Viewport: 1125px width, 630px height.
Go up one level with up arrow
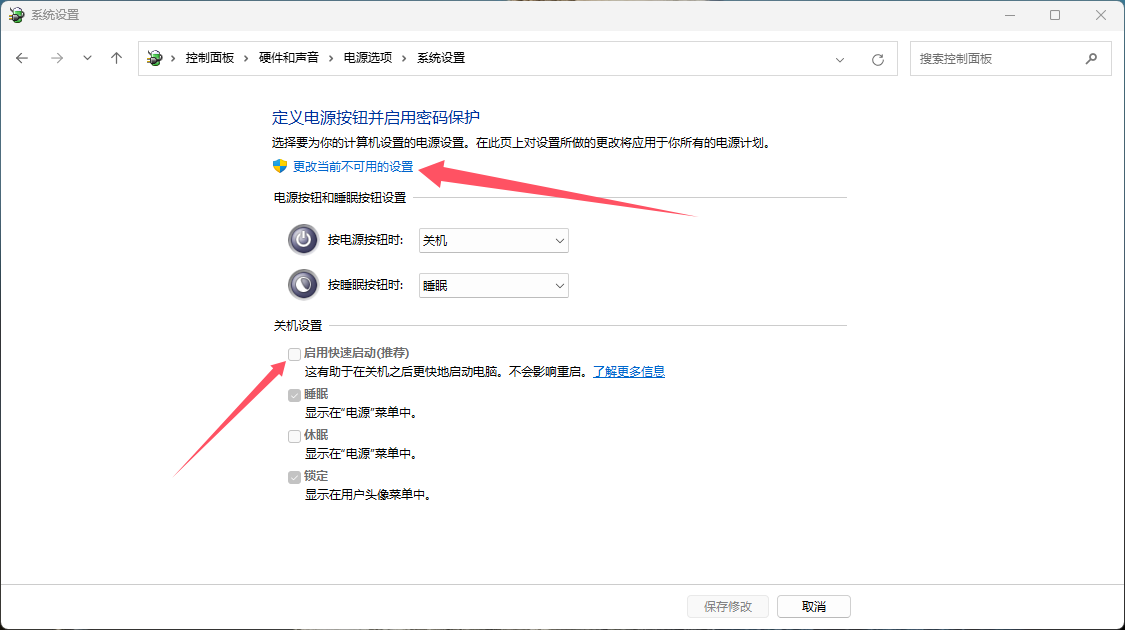click(116, 58)
